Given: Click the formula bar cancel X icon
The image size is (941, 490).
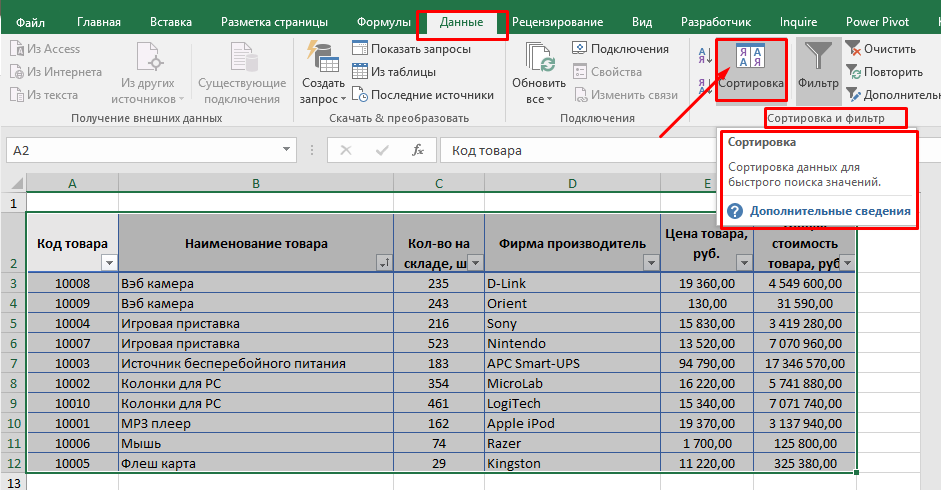Looking at the screenshot, I should [346, 150].
